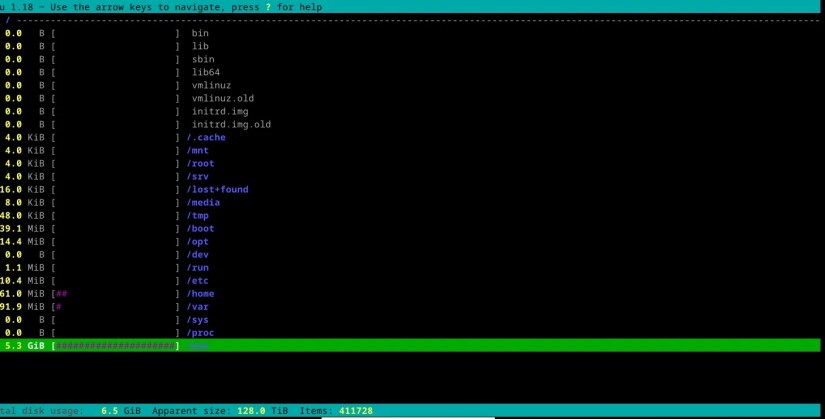Open the /etc directory
Viewport: 825px width, 419px height.
tap(198, 281)
